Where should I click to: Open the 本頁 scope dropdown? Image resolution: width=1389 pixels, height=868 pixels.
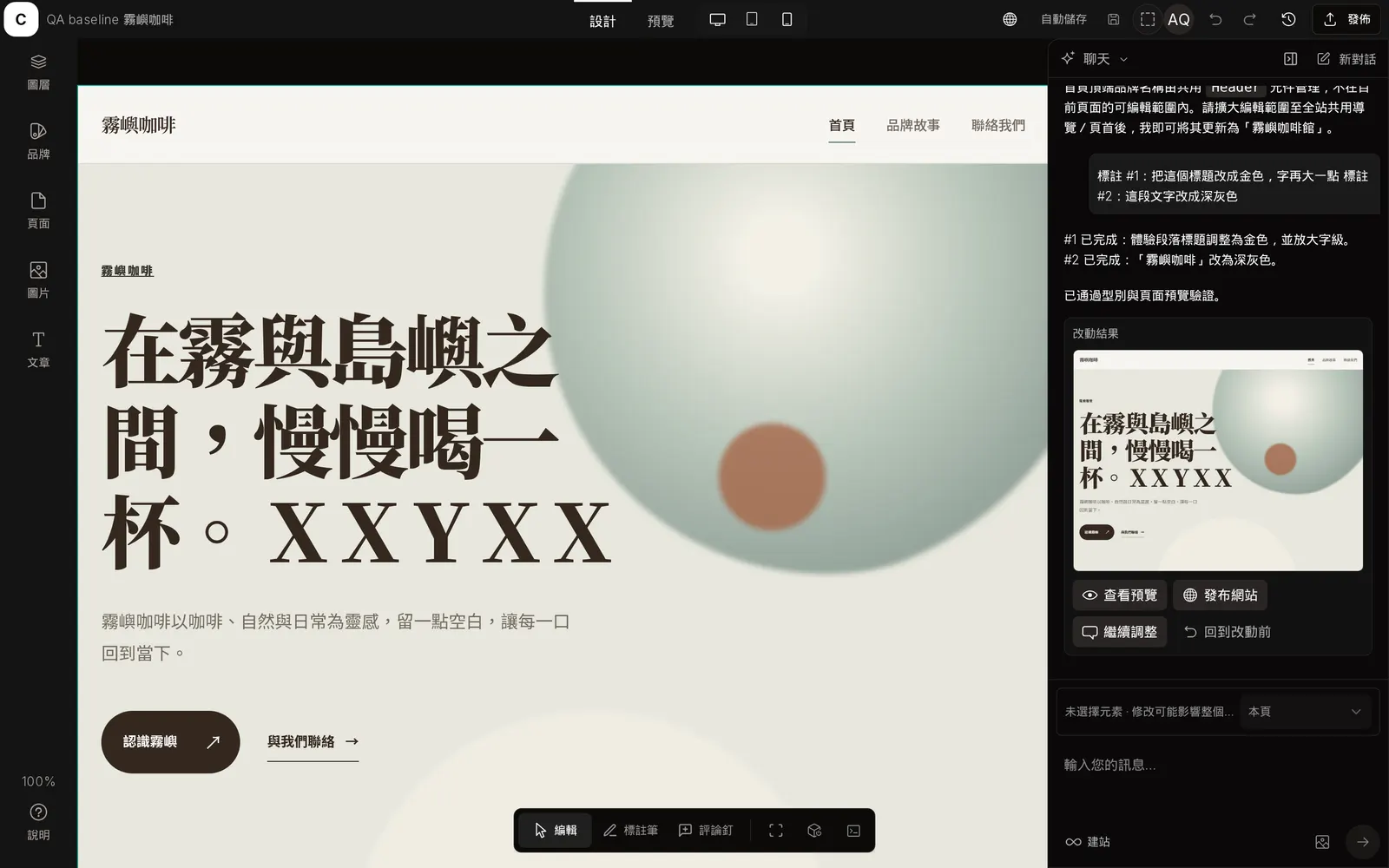1305,712
